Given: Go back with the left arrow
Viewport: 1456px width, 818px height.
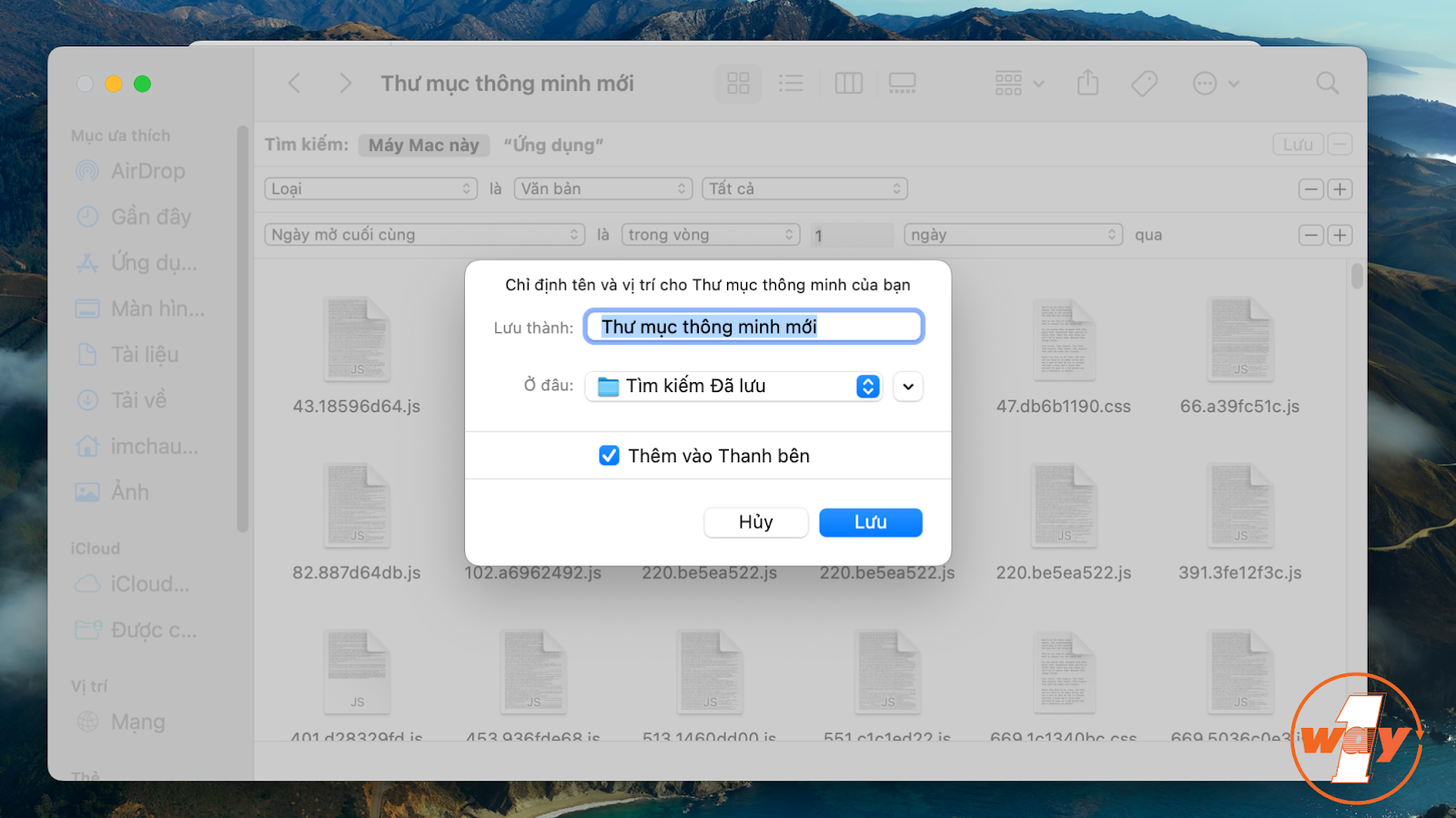Looking at the screenshot, I should 294,84.
